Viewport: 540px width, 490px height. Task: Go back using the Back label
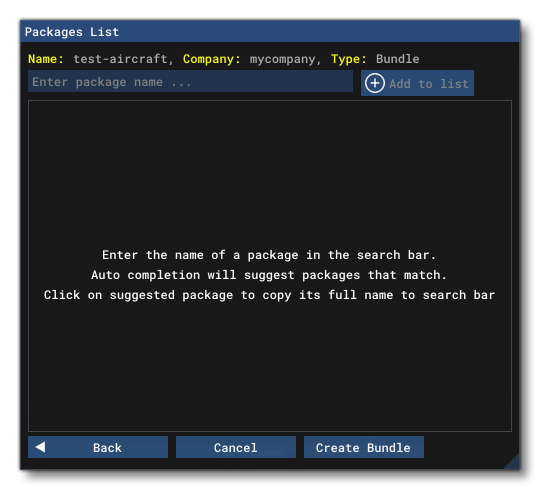point(107,448)
